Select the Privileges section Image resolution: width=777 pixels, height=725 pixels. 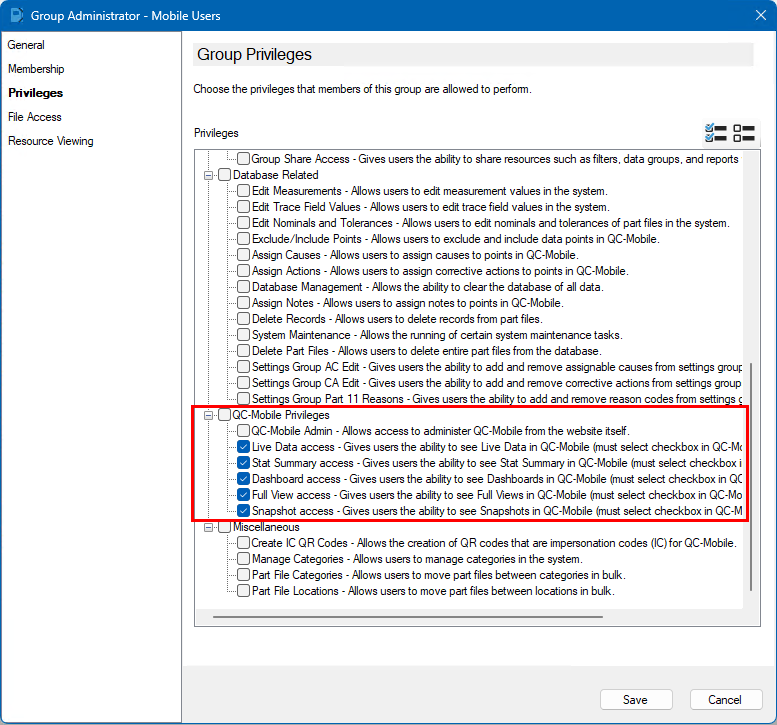(36, 93)
